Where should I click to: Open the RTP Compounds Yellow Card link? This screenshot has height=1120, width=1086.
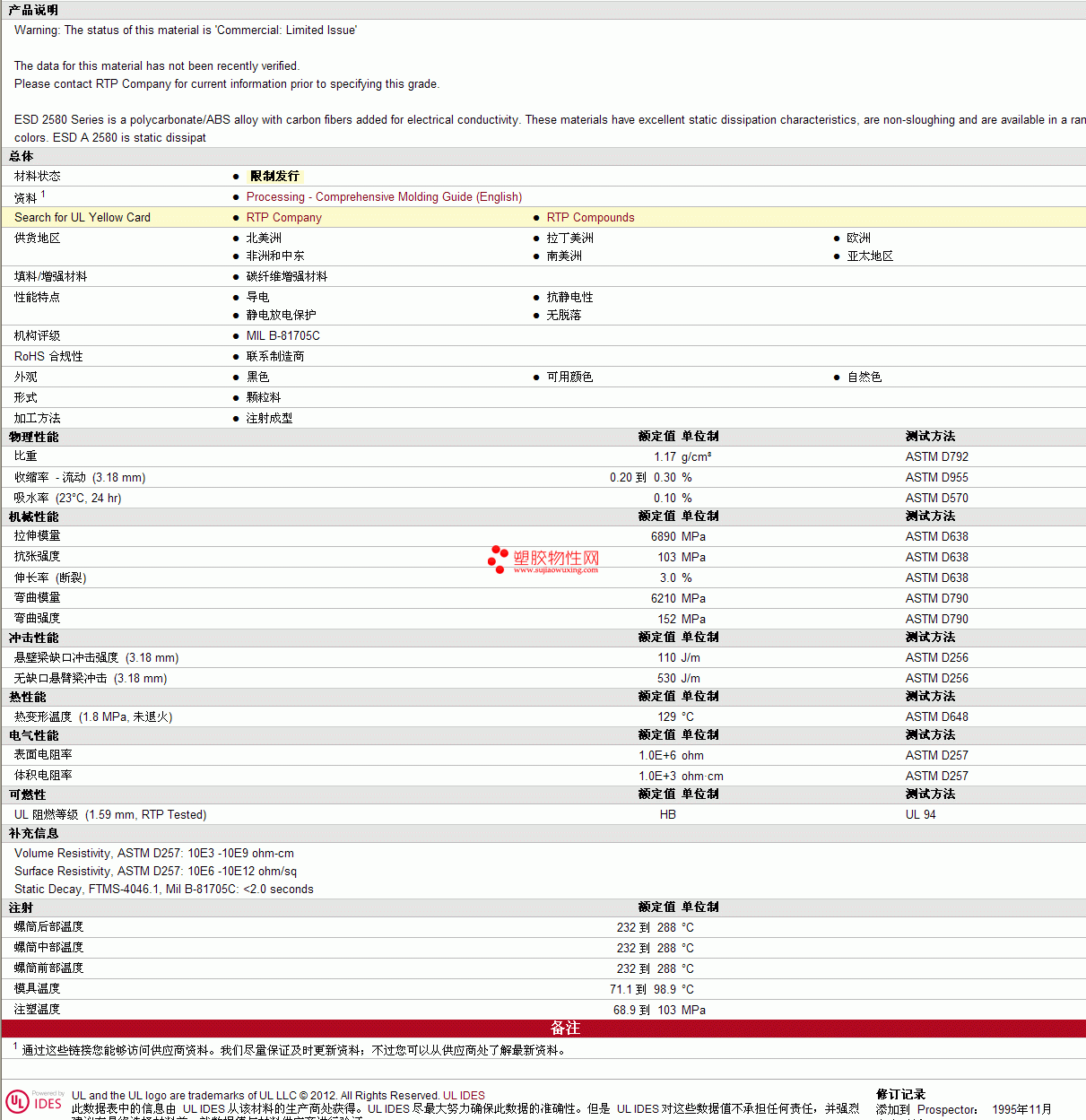590,218
